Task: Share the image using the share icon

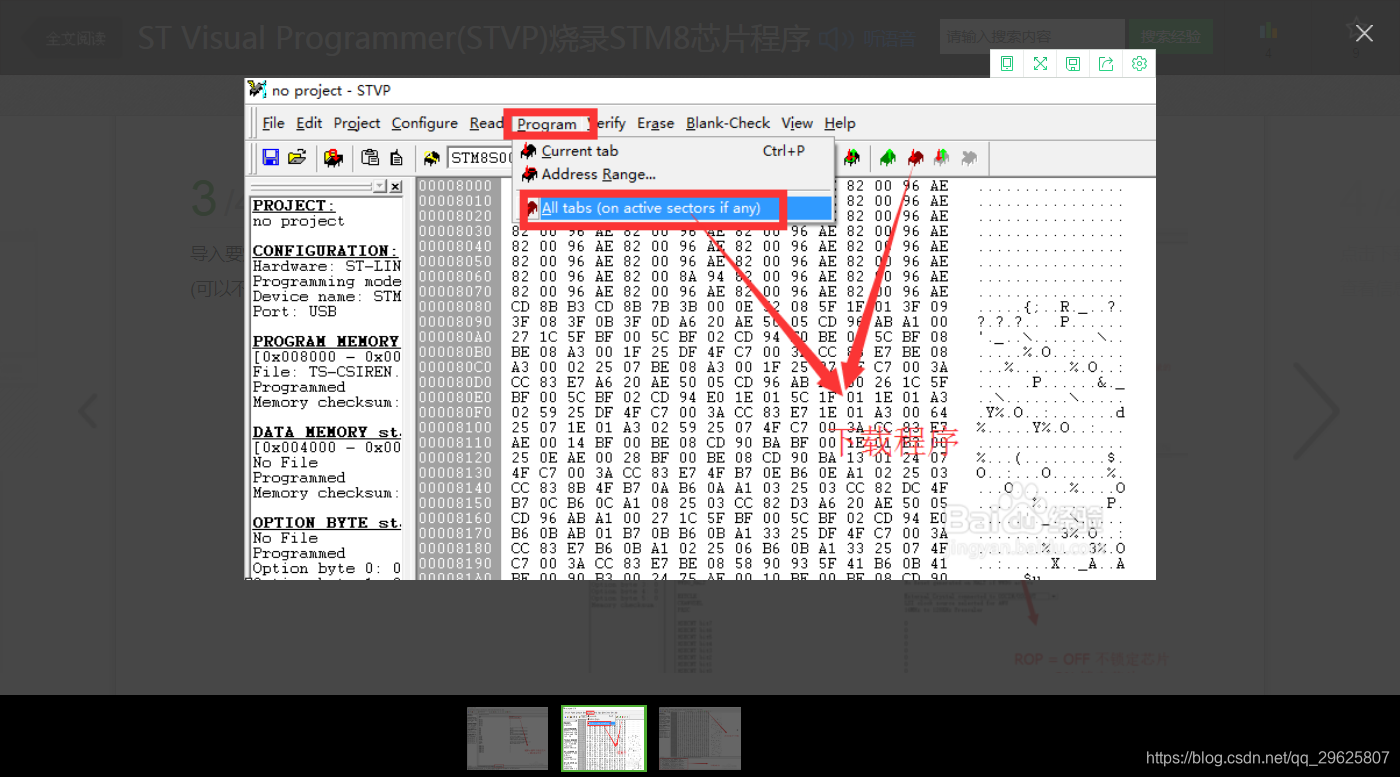Action: pos(1106,63)
